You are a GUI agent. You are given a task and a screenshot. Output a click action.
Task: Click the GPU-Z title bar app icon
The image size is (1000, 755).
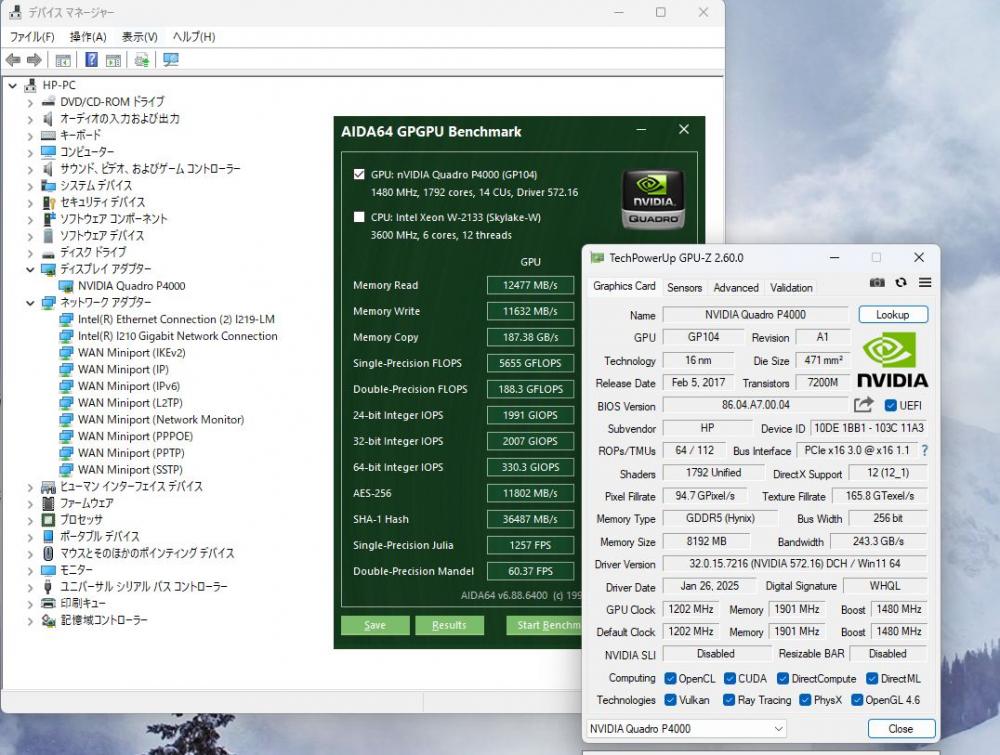pos(597,258)
